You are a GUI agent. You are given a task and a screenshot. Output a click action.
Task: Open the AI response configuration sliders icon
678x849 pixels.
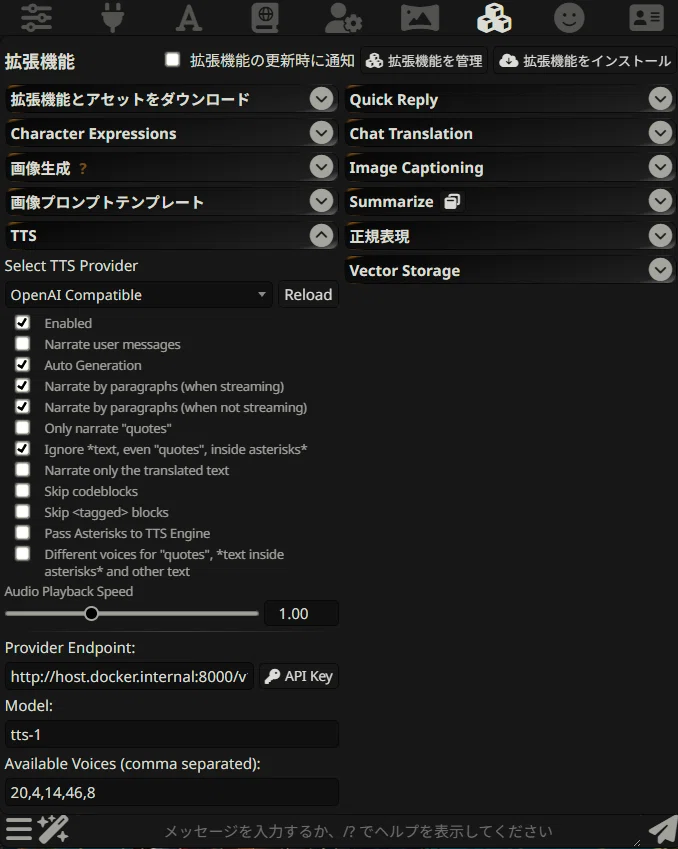click(x=36, y=17)
